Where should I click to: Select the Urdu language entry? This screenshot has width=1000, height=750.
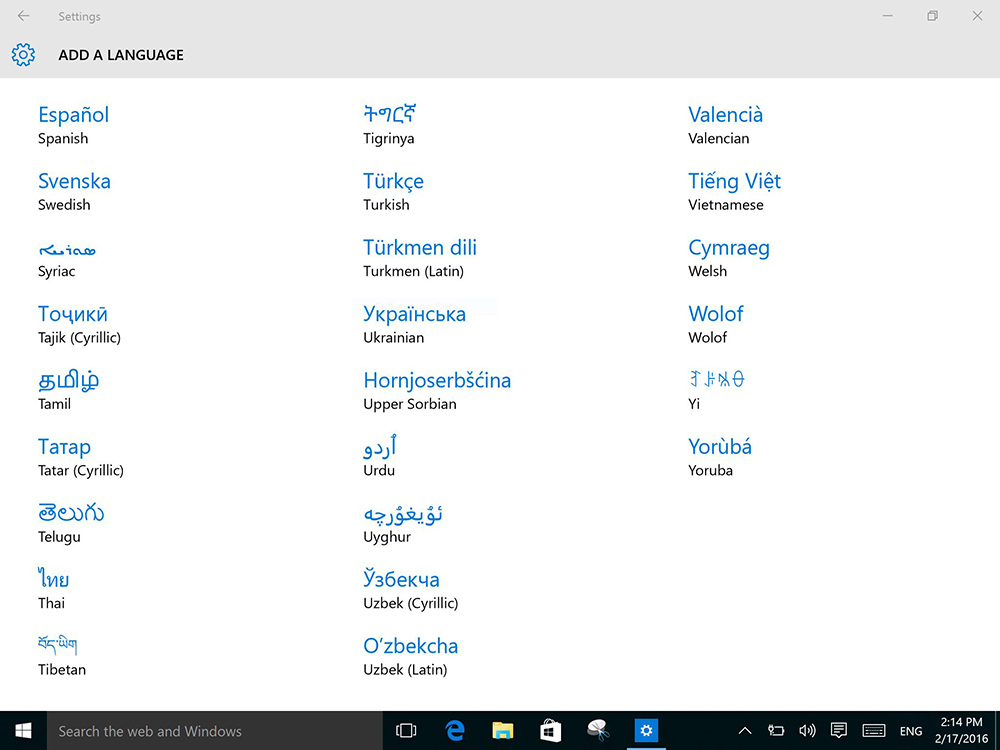pyautogui.click(x=380, y=457)
